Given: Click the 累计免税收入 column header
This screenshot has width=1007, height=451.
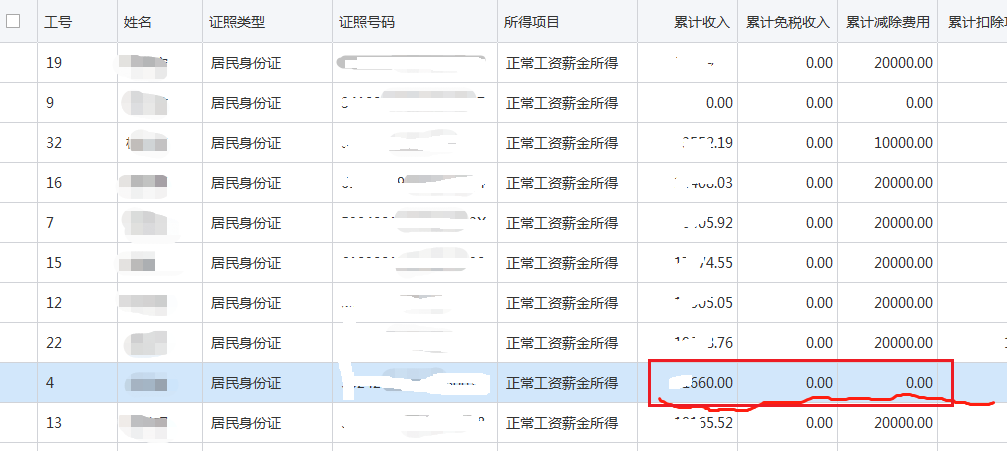Looking at the screenshot, I should tap(788, 22).
